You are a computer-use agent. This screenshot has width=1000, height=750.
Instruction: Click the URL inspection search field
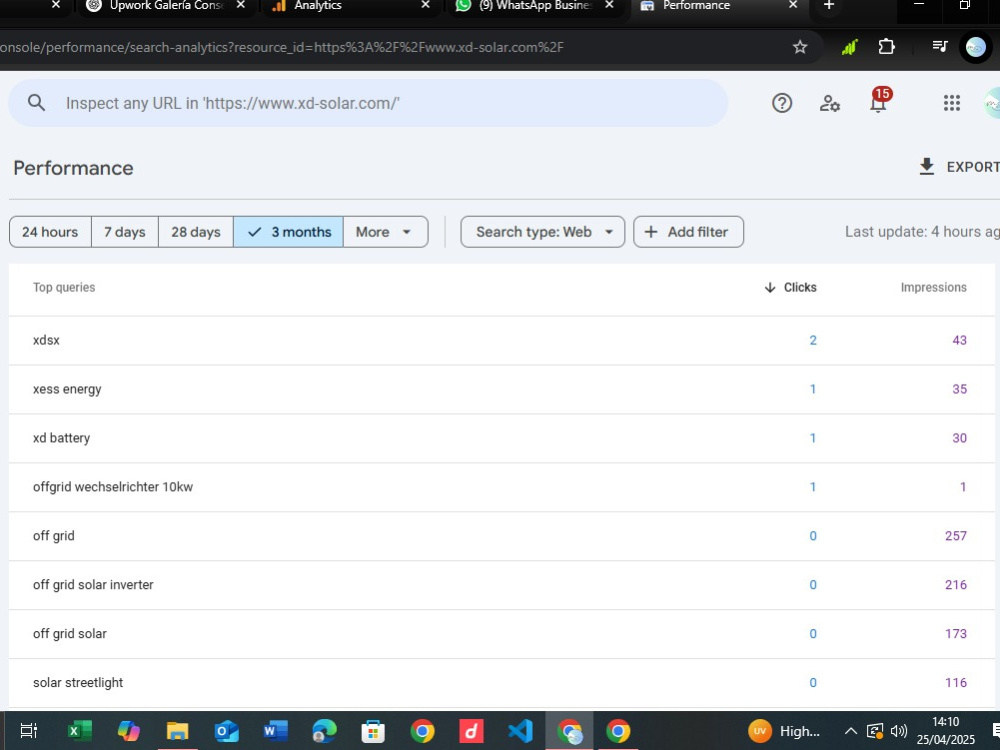pyautogui.click(x=368, y=103)
